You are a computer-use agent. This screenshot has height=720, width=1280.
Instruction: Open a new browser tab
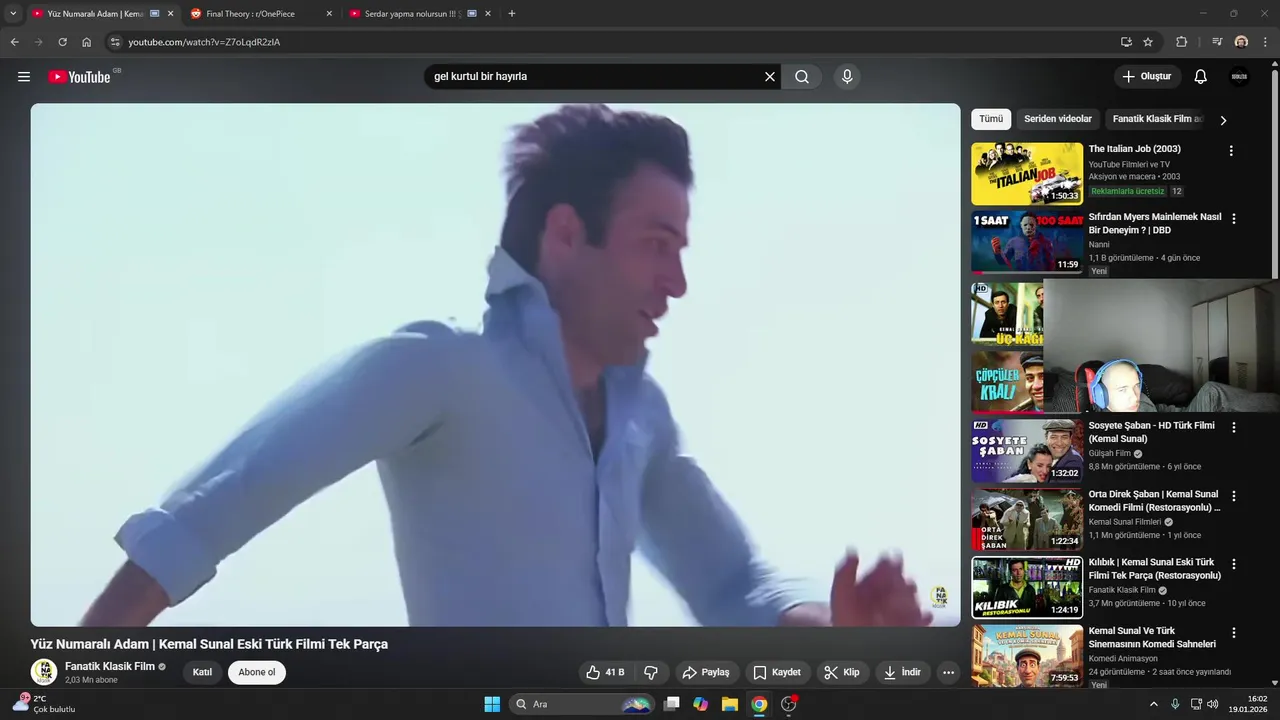(512, 14)
